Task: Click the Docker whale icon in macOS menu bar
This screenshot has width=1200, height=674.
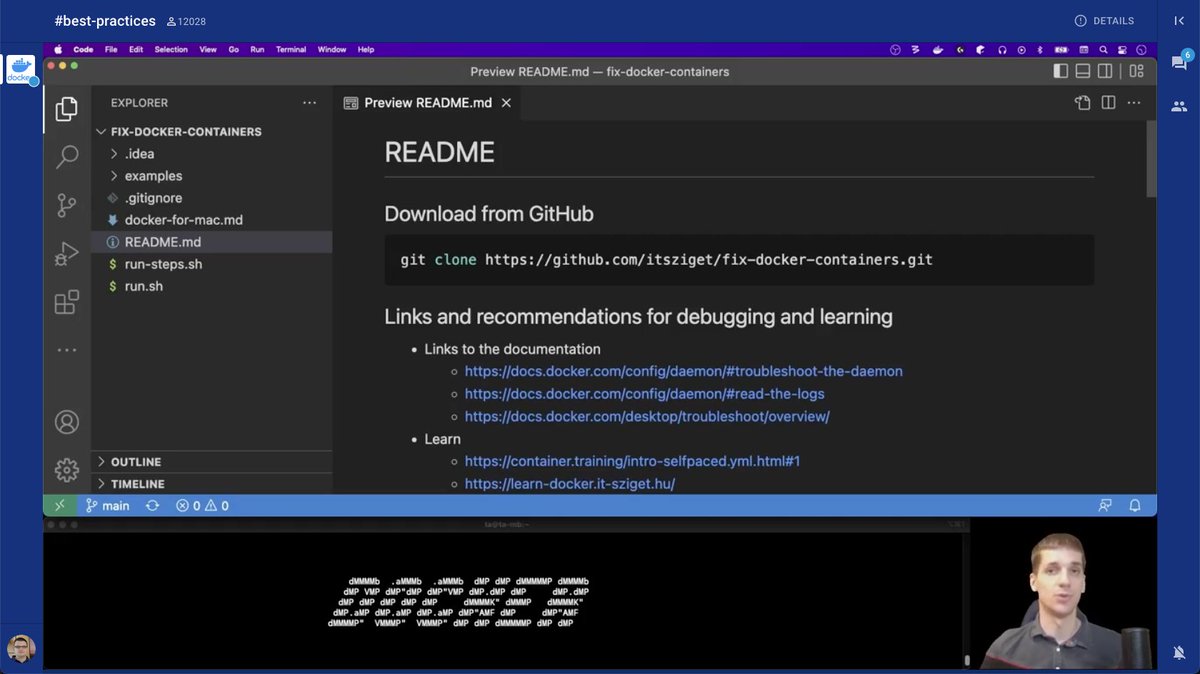Action: coord(938,49)
